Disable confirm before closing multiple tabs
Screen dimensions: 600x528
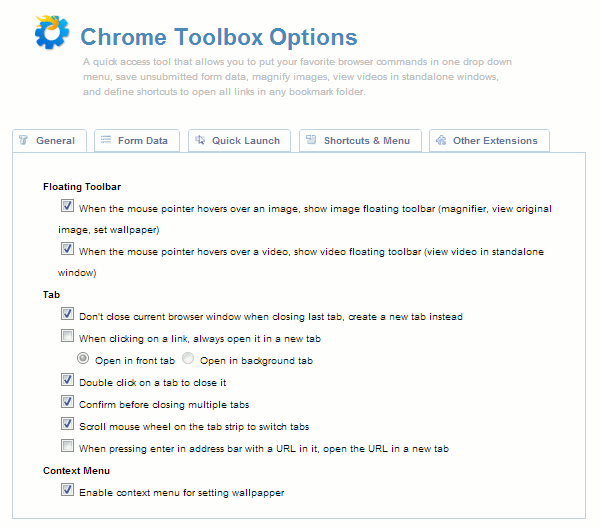click(x=67, y=404)
